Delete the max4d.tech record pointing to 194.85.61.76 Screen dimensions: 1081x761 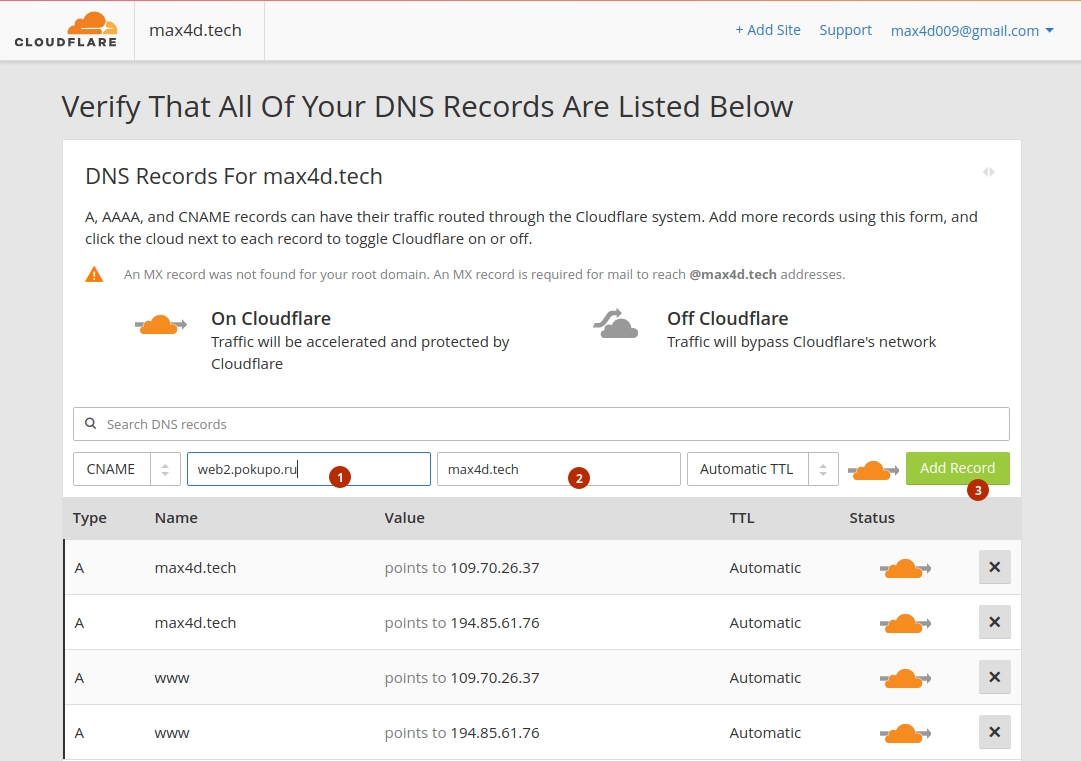pos(995,622)
